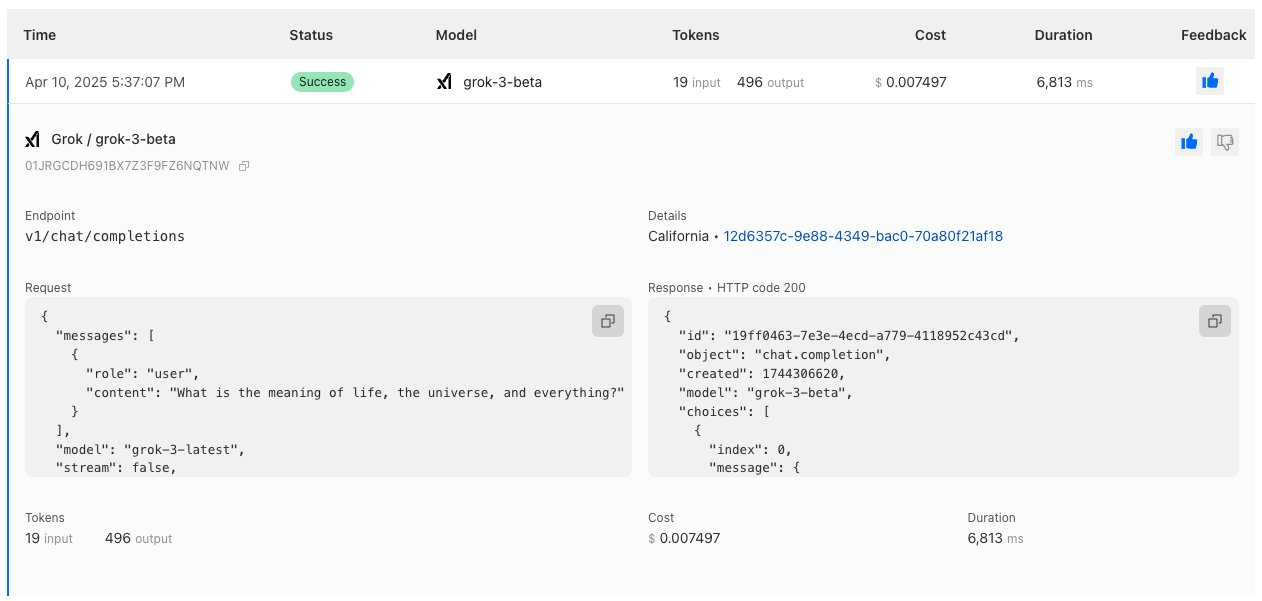This screenshot has width=1262, height=601.
Task: Click the xAI logo beside grok-3-beta in row
Action: [x=445, y=82]
